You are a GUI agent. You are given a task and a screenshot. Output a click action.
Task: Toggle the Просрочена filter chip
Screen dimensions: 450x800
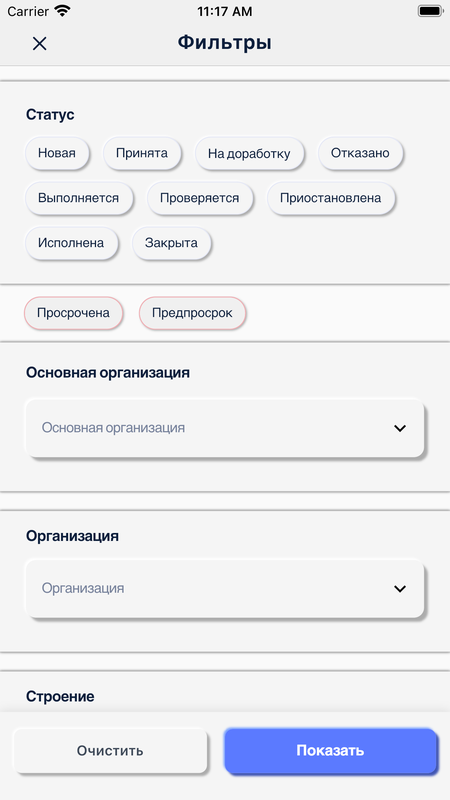click(x=73, y=313)
